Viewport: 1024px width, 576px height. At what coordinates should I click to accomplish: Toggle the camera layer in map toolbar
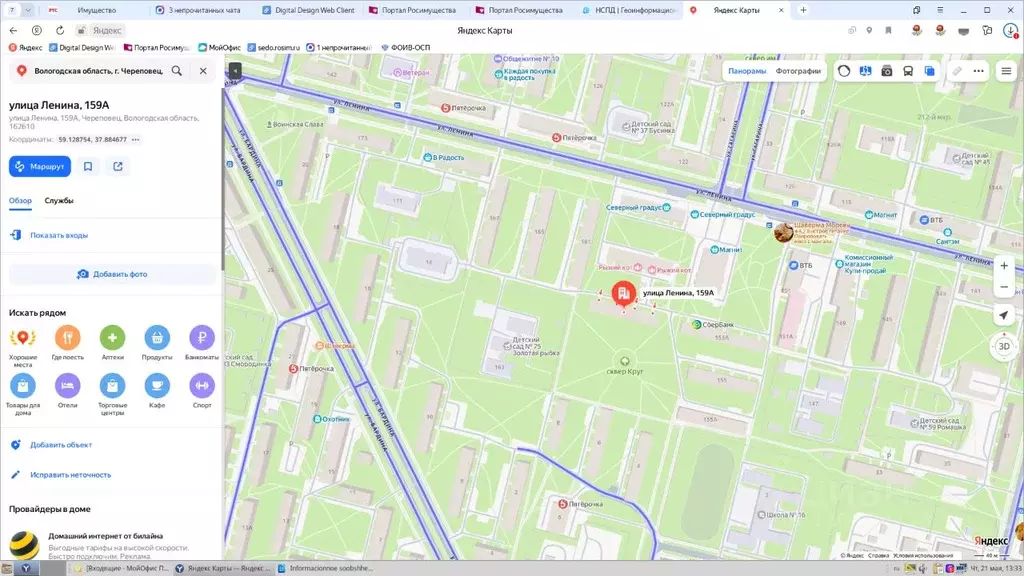point(887,71)
